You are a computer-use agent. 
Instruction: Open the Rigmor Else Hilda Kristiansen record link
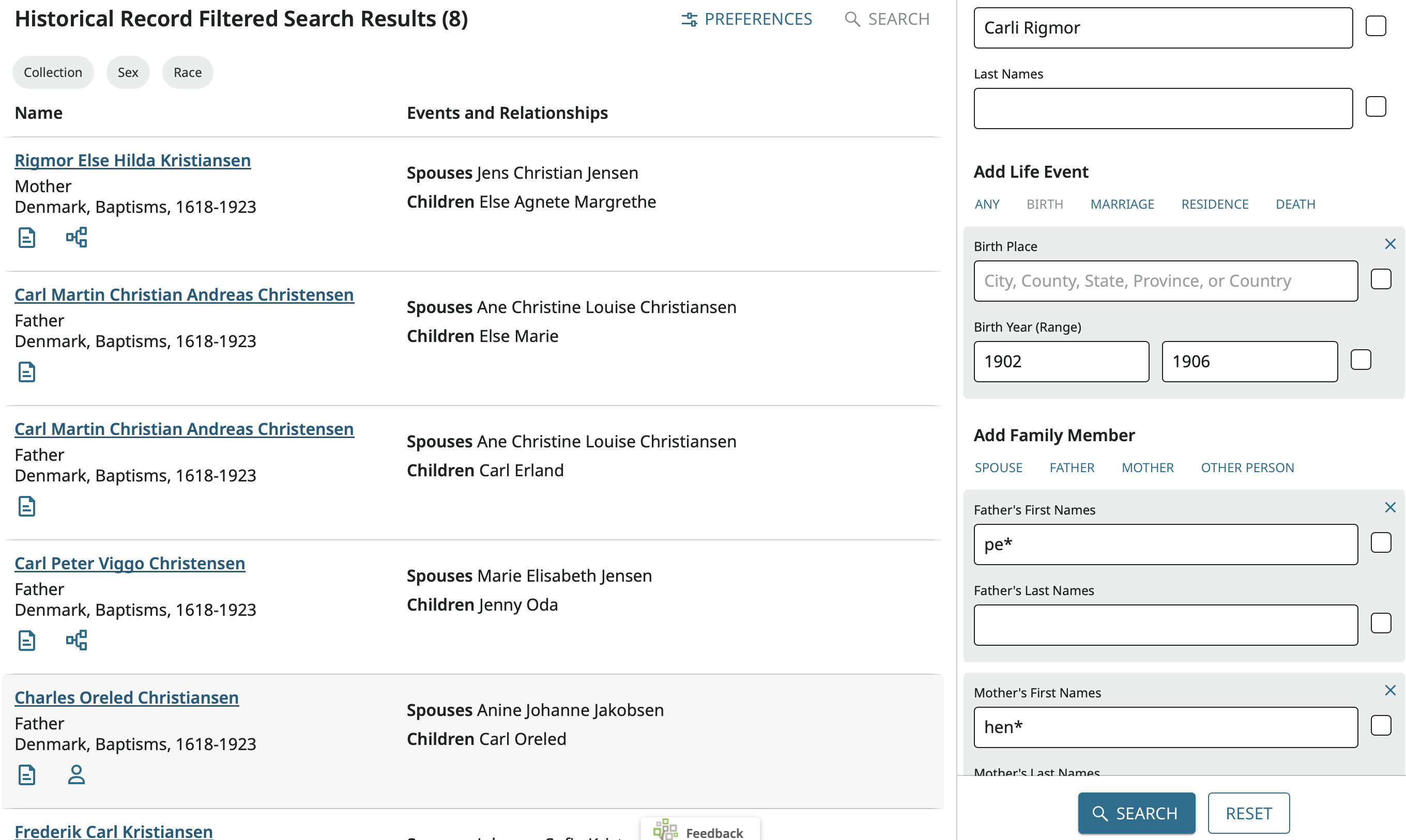click(x=132, y=160)
